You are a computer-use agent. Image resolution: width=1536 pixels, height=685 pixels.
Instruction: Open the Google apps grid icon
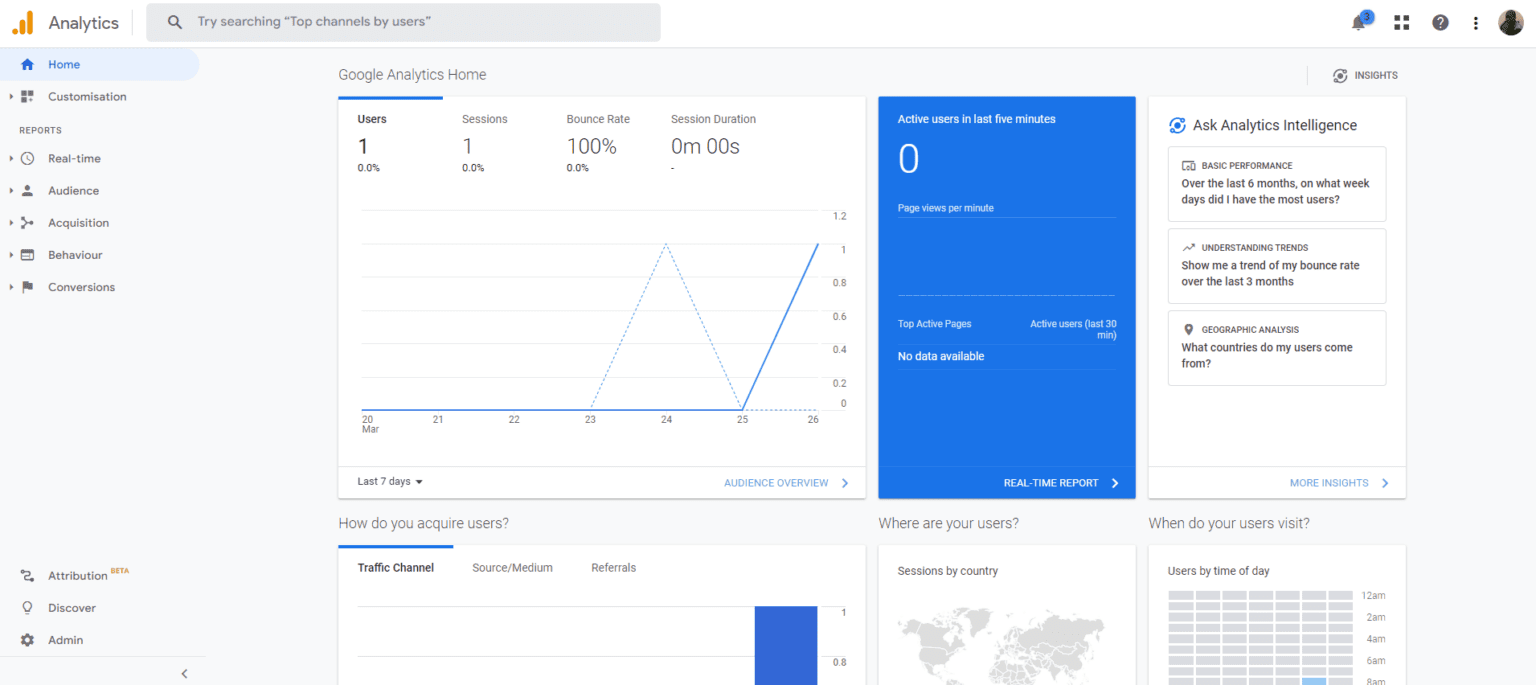pos(1401,22)
